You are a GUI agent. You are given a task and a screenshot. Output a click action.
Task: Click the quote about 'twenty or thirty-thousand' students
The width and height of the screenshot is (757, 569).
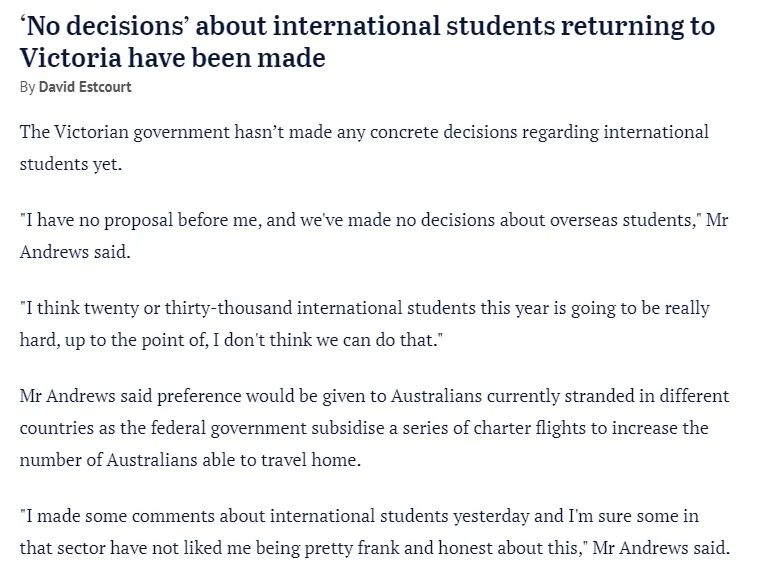(x=364, y=324)
